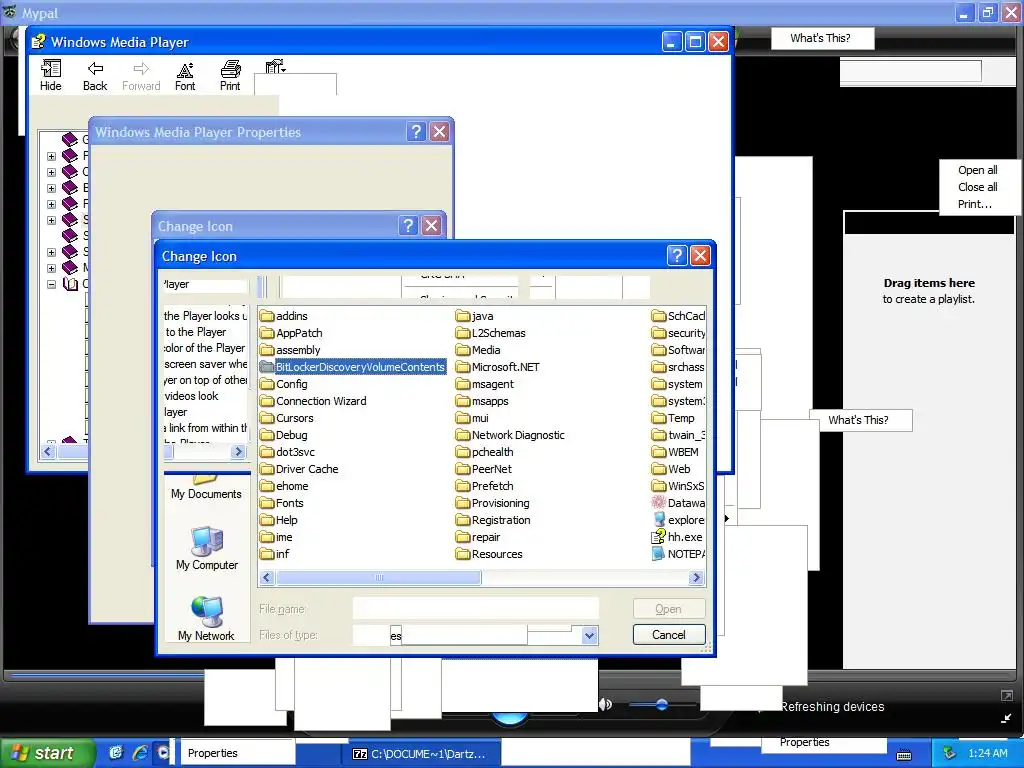Open Font options in help toolbar
The image size is (1024, 768).
(185, 75)
